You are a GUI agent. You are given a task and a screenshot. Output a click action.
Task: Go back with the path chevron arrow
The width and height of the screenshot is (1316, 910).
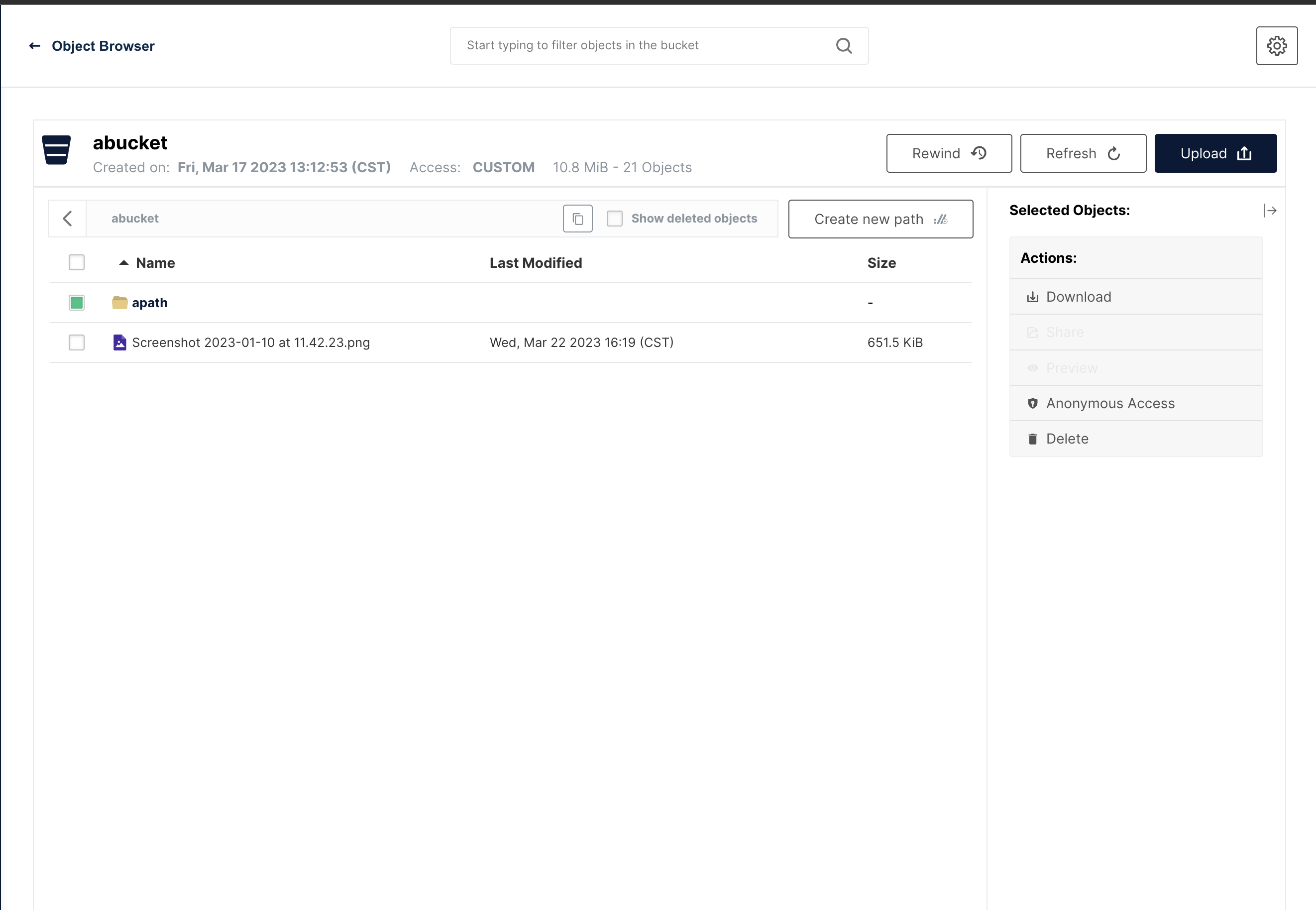coord(67,219)
